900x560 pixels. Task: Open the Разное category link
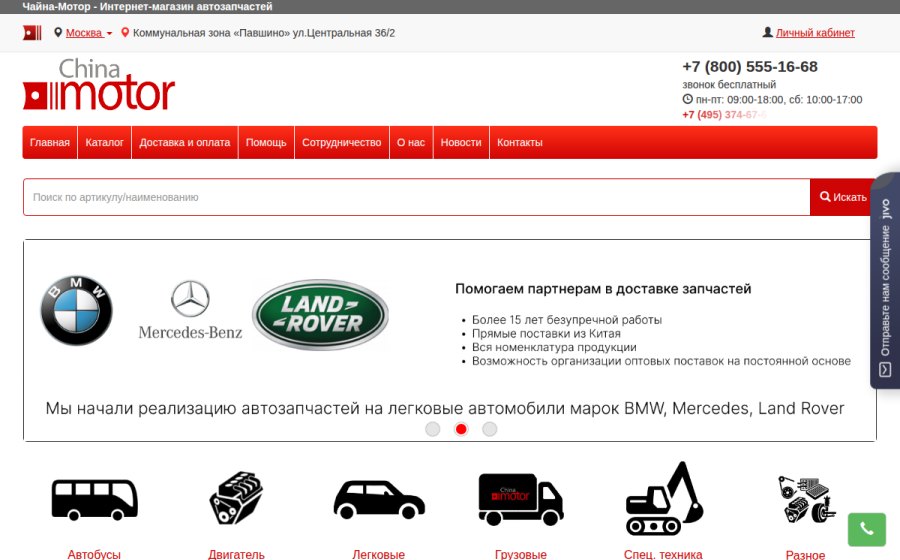pyautogui.click(x=805, y=554)
